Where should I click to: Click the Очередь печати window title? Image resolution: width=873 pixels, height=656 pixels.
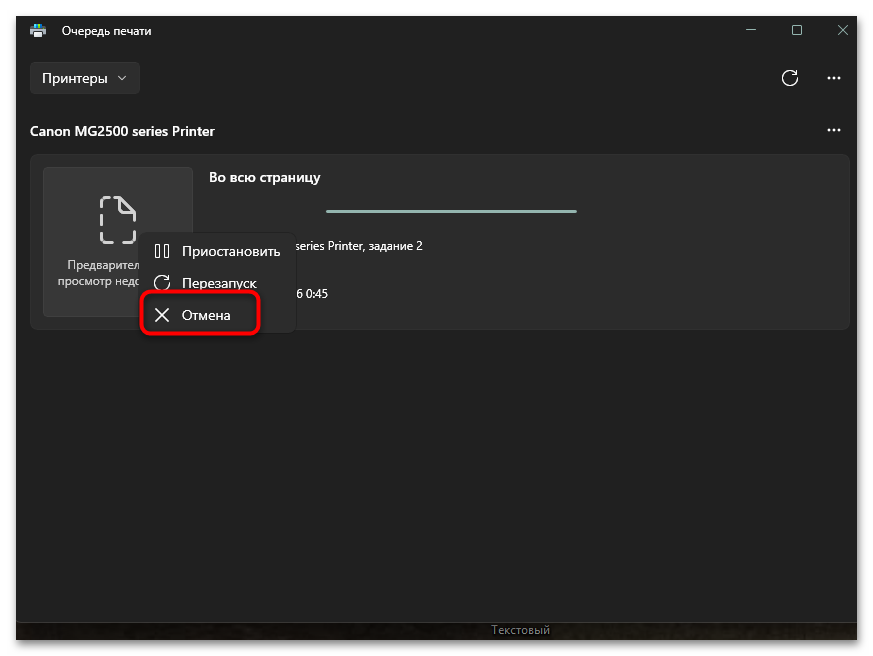coord(106,31)
